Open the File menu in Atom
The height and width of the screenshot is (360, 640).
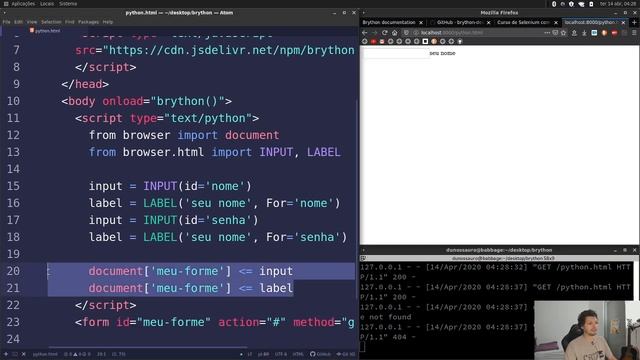pos(7,22)
